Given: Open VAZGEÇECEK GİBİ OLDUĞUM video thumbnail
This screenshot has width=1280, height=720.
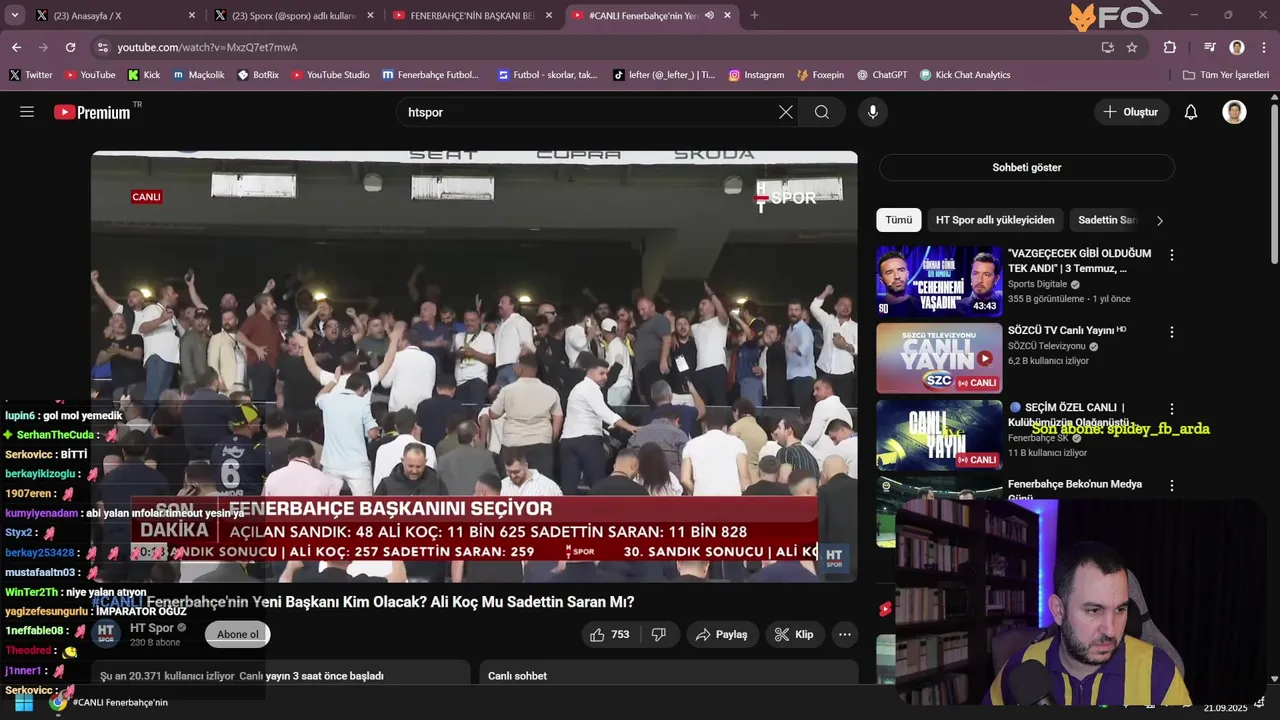Looking at the screenshot, I should click(939, 281).
